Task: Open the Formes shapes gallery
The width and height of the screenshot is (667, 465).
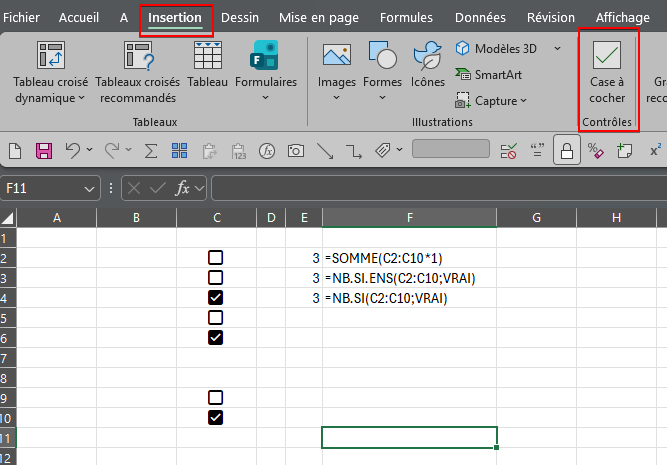Action: click(382, 71)
